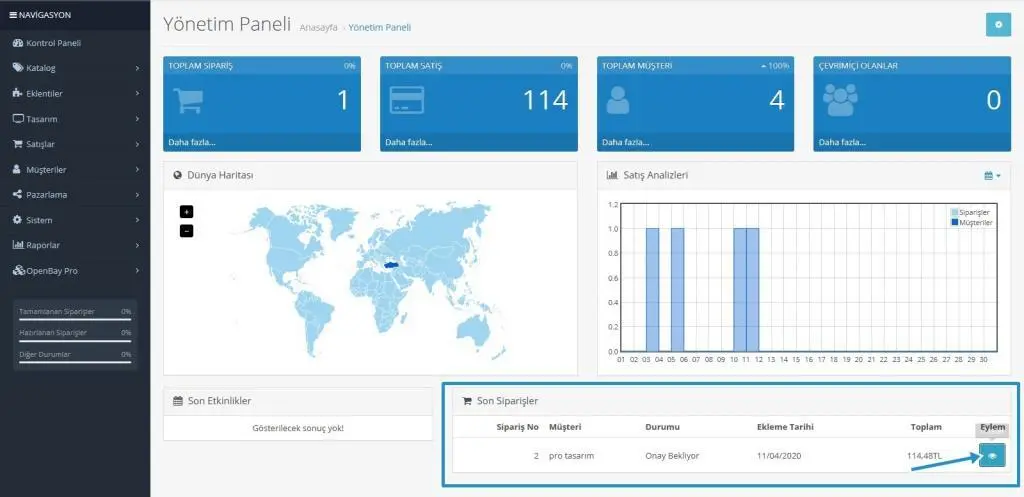Click the credit card icon in Toplam Satış tile
Viewport: 1024px width, 497px height.
coord(406,101)
